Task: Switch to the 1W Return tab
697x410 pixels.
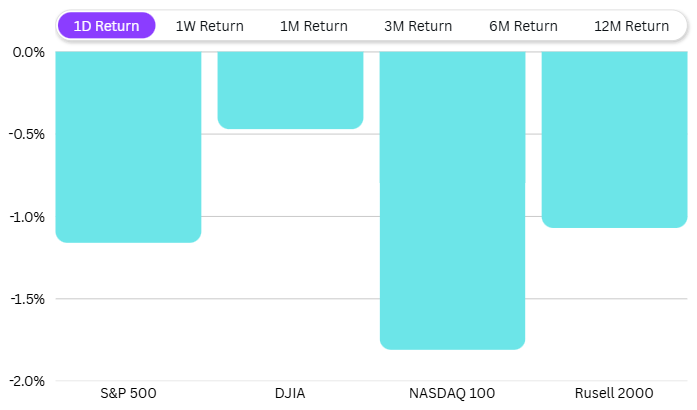Action: [x=209, y=26]
